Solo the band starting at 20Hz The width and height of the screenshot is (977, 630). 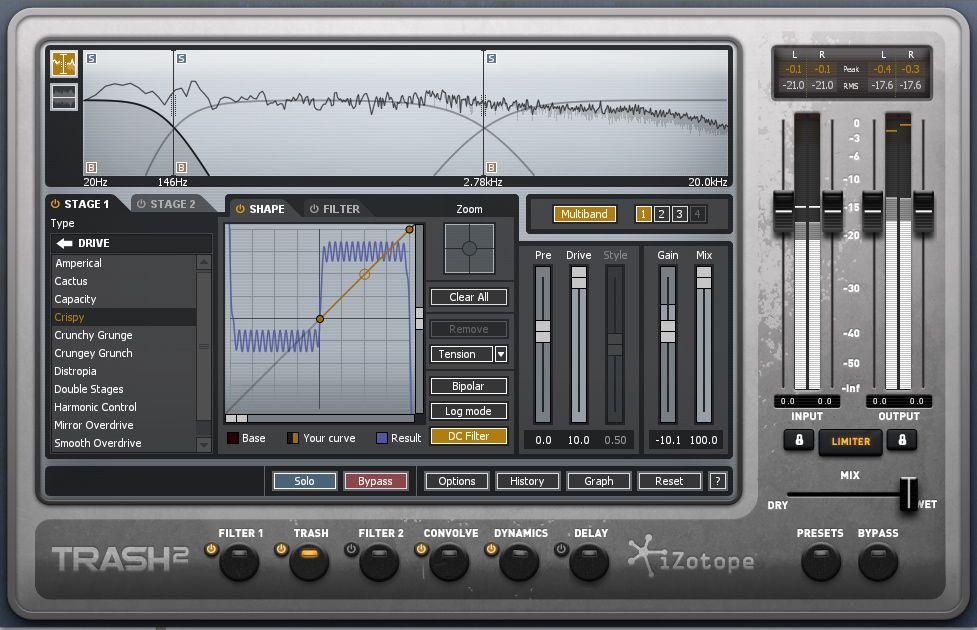[x=92, y=58]
